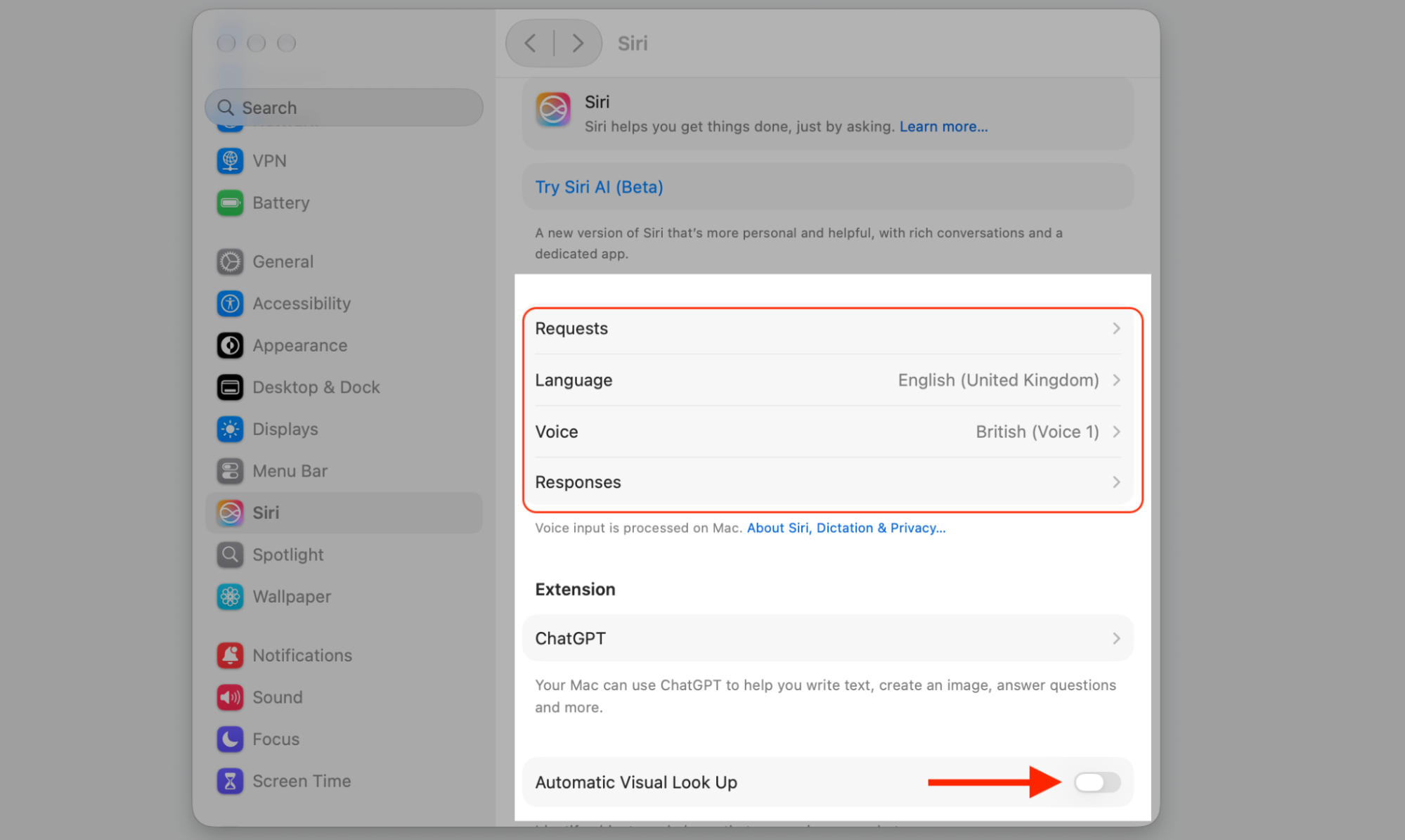Click the Desktop & Dock icon
The width and height of the screenshot is (1405, 840).
(230, 387)
